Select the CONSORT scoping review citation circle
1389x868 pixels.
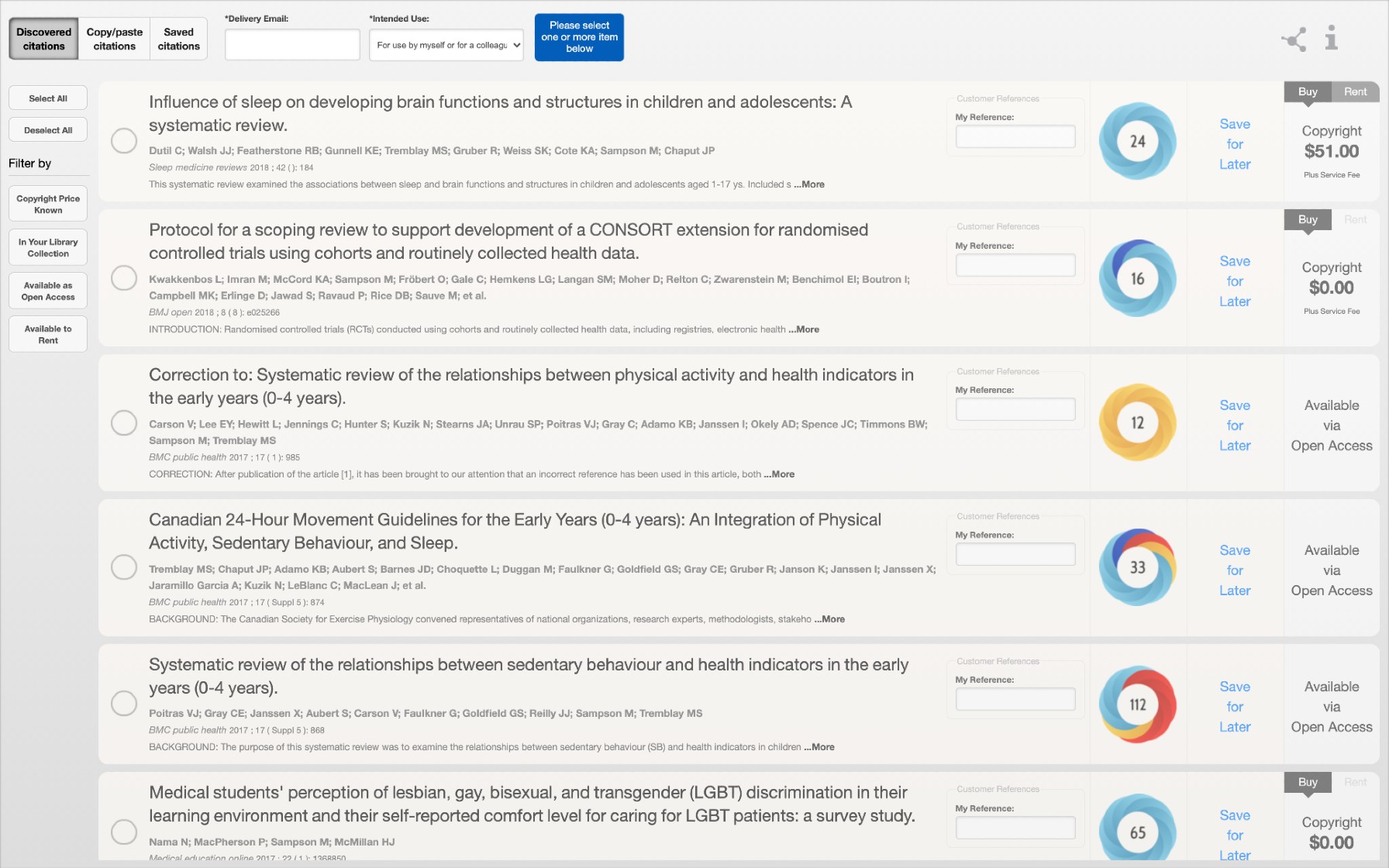(x=124, y=277)
